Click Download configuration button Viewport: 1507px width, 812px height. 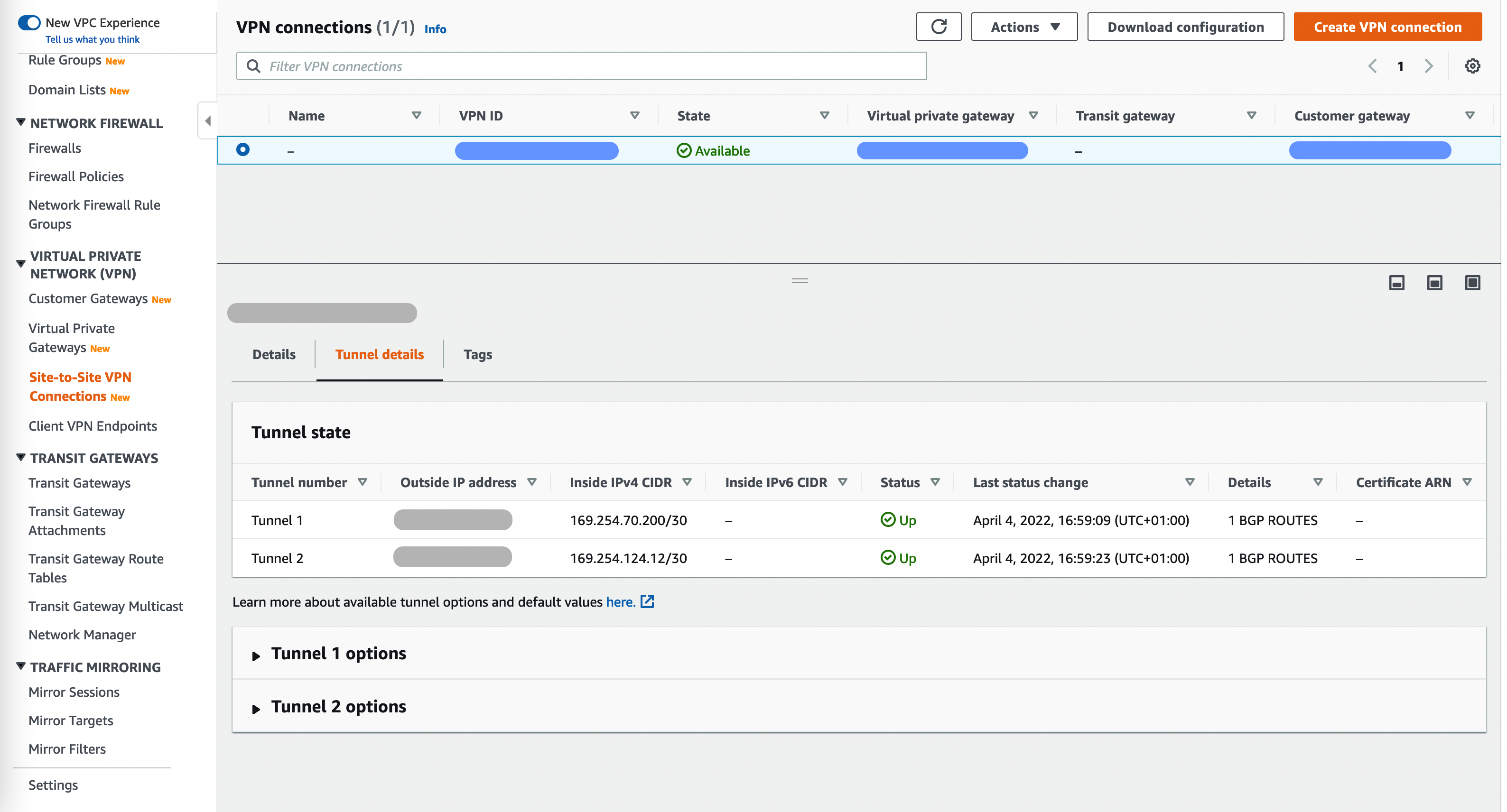point(1185,27)
